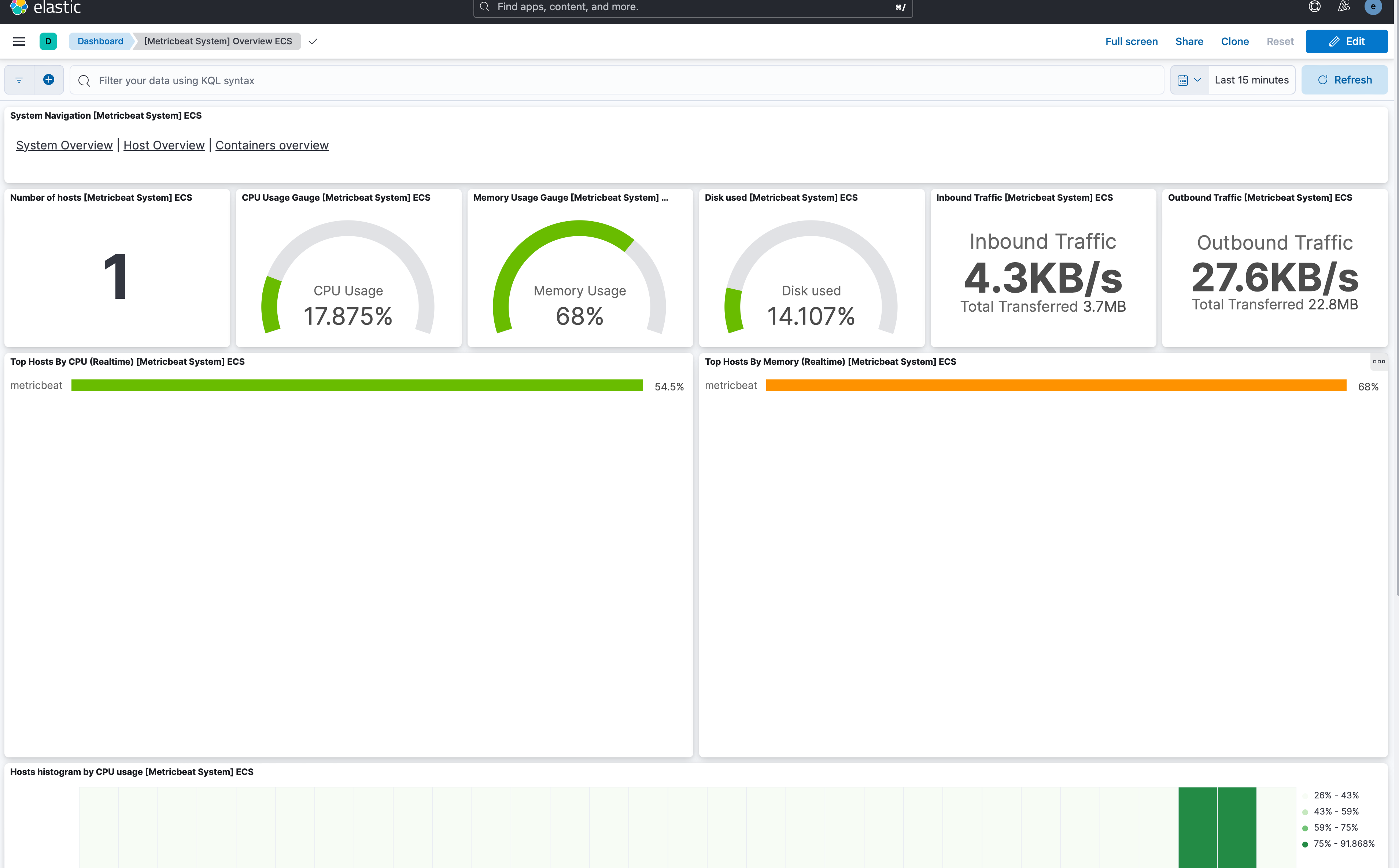This screenshot has width=1399, height=868.
Task: Click the number of hosts value 1
Action: tap(116, 277)
